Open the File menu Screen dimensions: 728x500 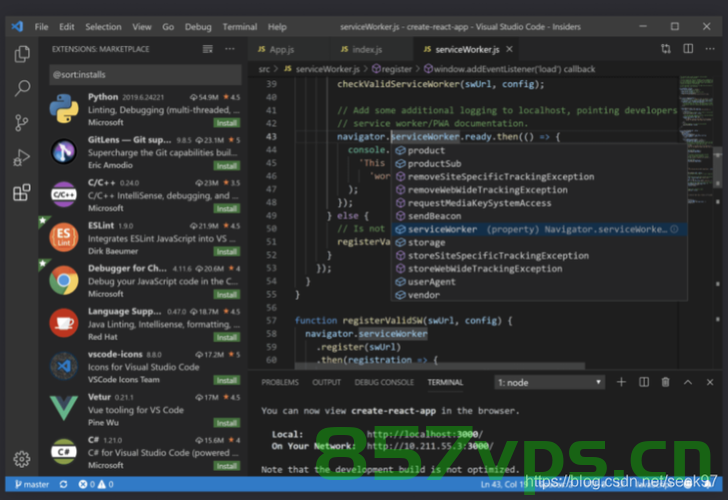pyautogui.click(x=41, y=27)
